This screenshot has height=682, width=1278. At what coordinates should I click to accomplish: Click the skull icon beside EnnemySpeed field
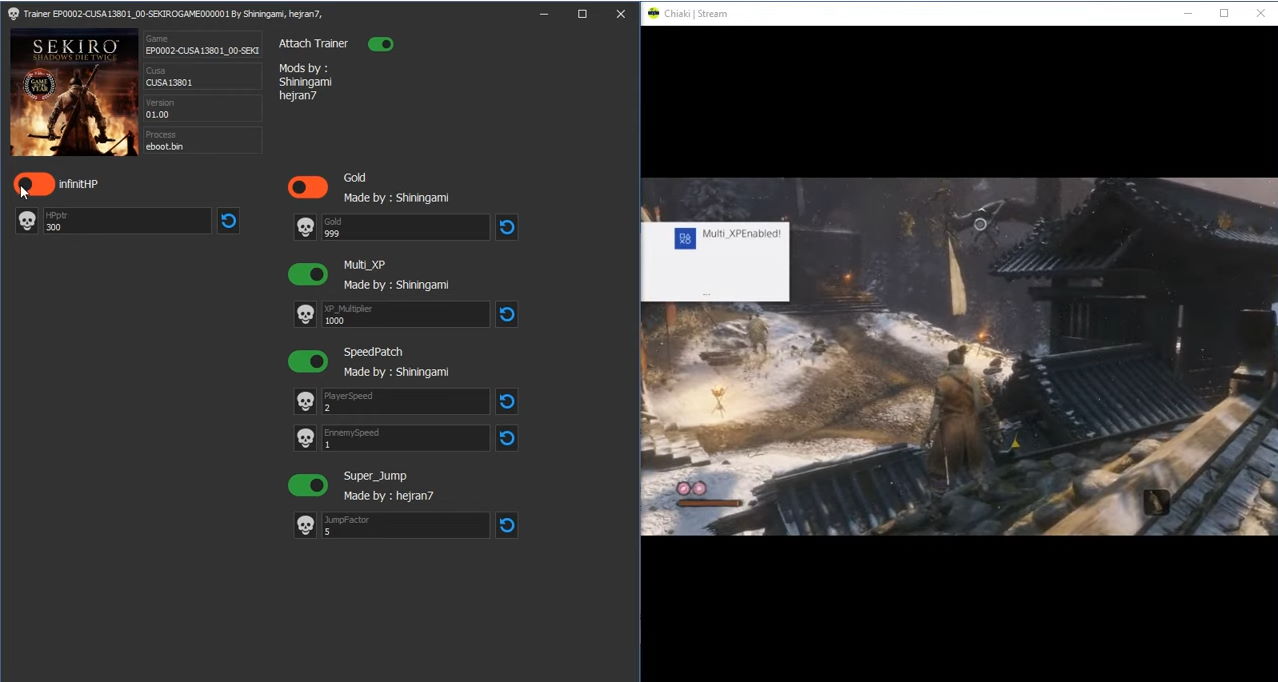pos(305,438)
